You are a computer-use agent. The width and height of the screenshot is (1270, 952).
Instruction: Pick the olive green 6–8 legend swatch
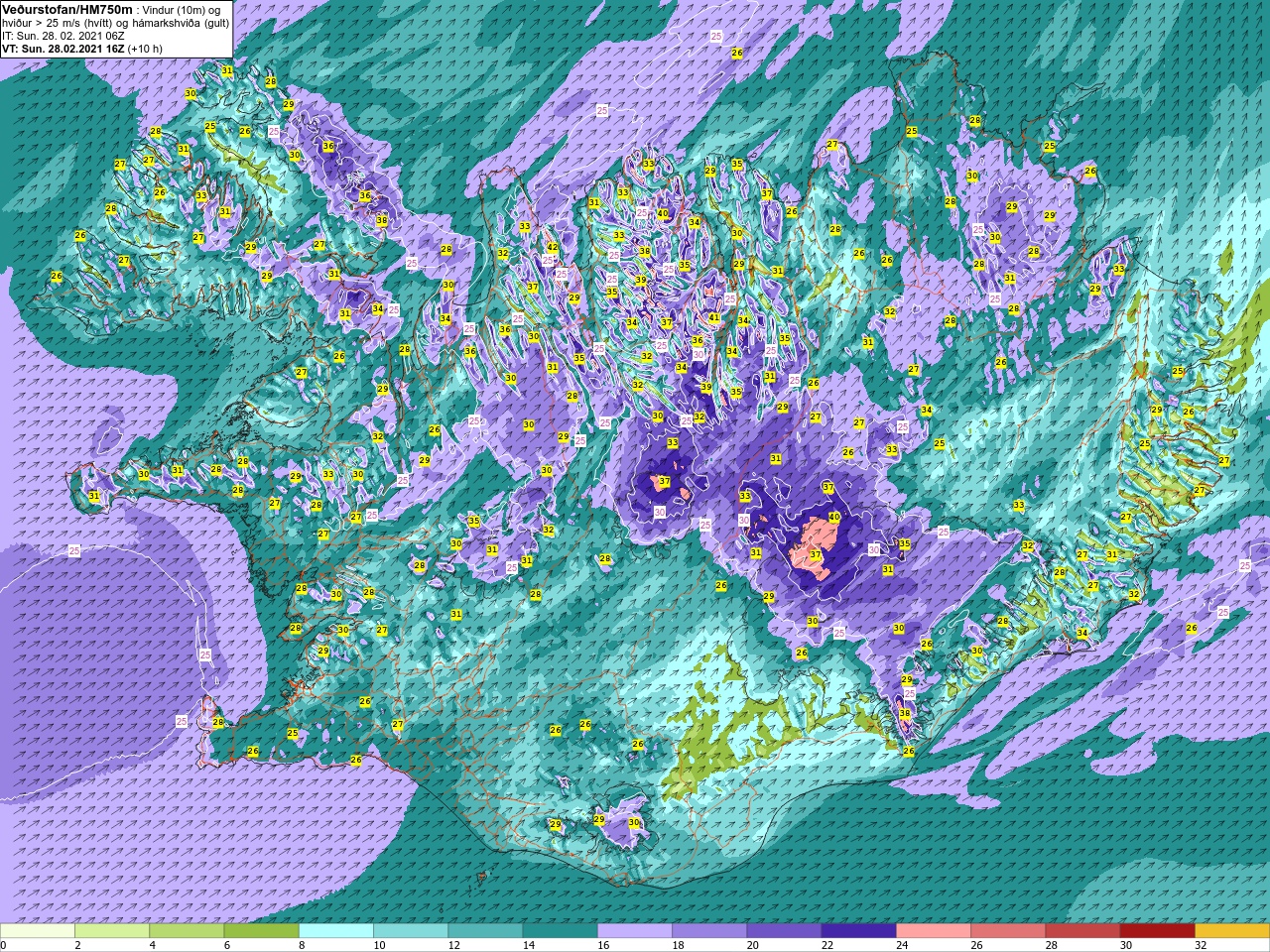point(261,931)
